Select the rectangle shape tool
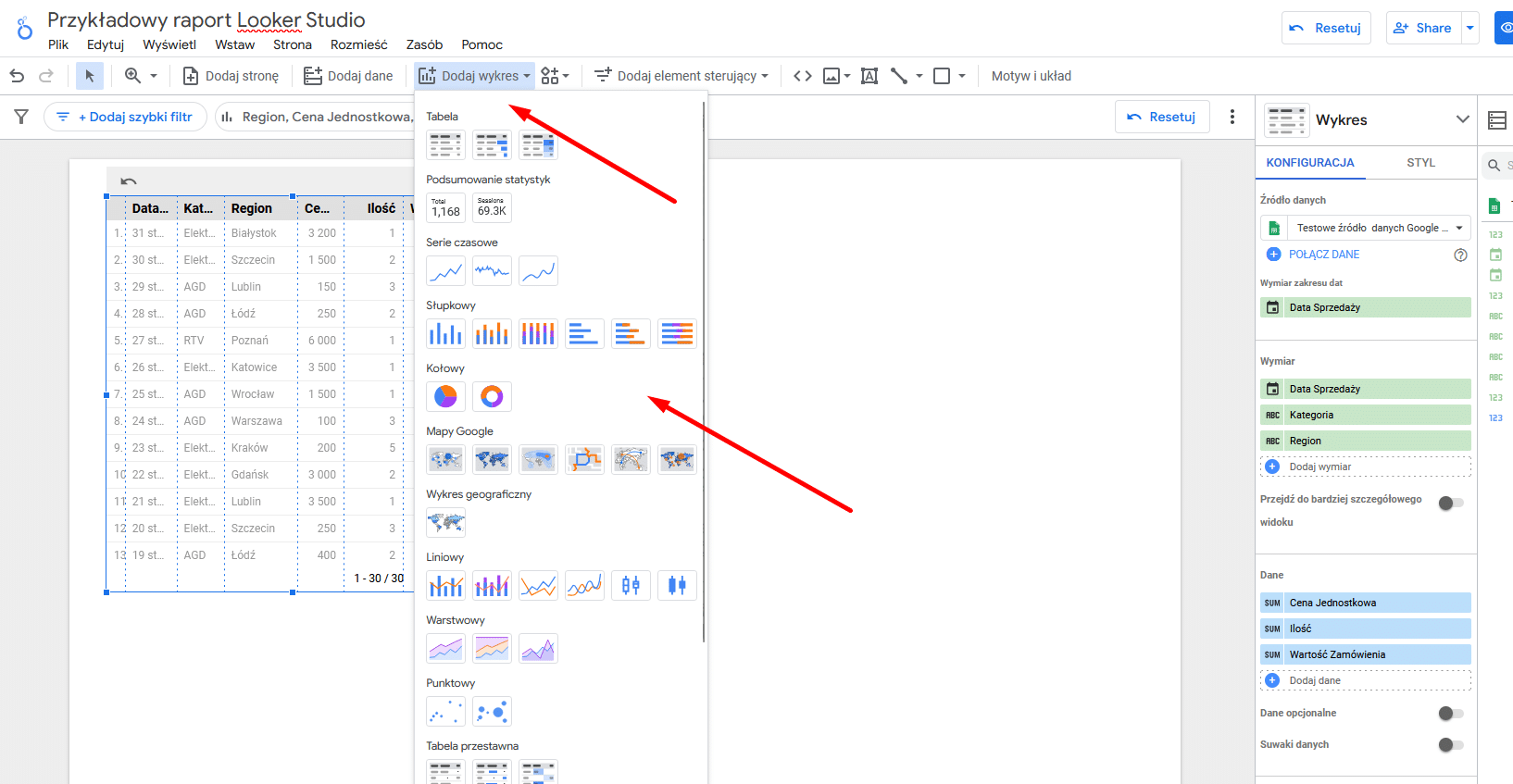This screenshot has height=784, width=1513. (942, 76)
